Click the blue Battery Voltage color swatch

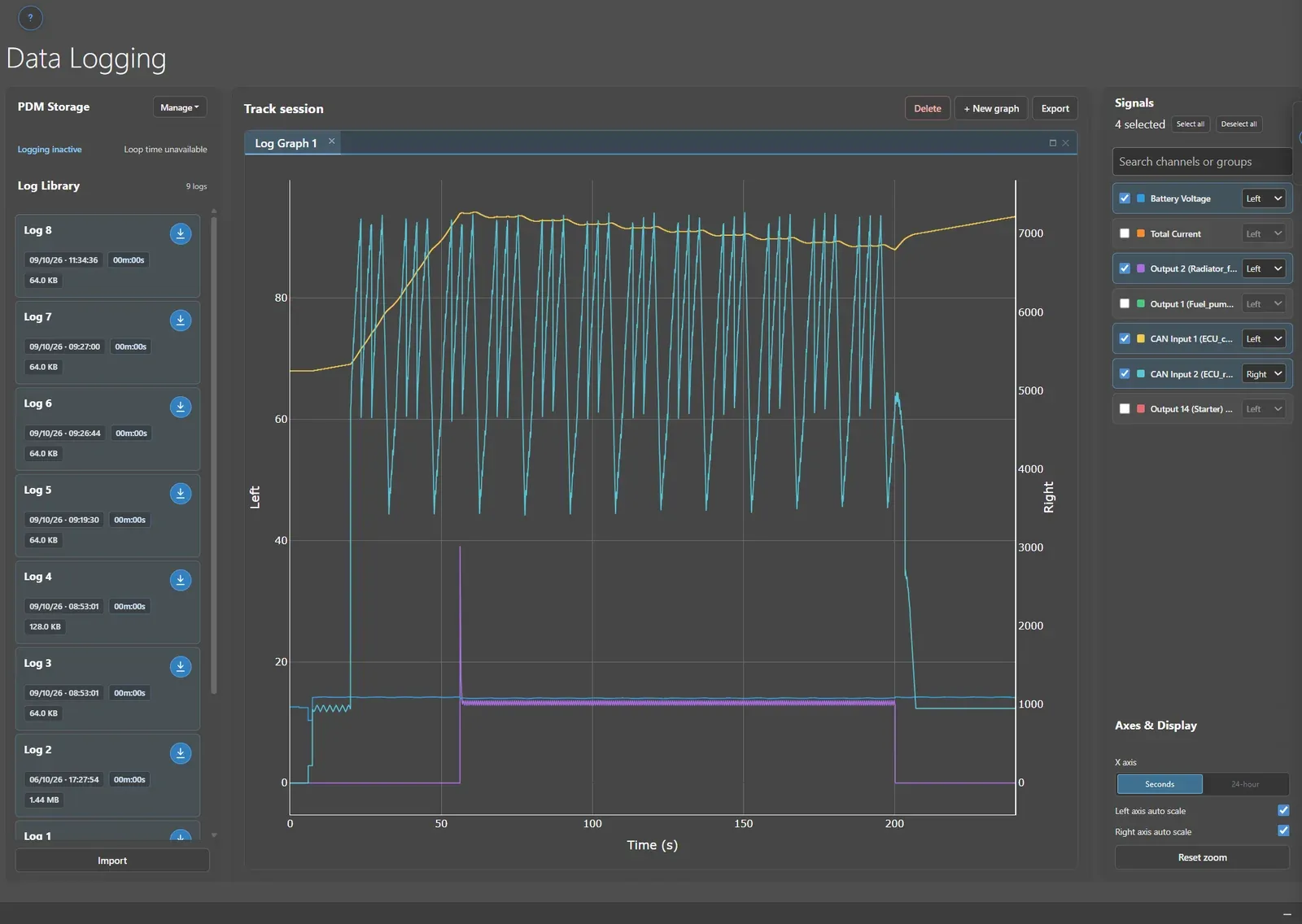[x=1141, y=198]
